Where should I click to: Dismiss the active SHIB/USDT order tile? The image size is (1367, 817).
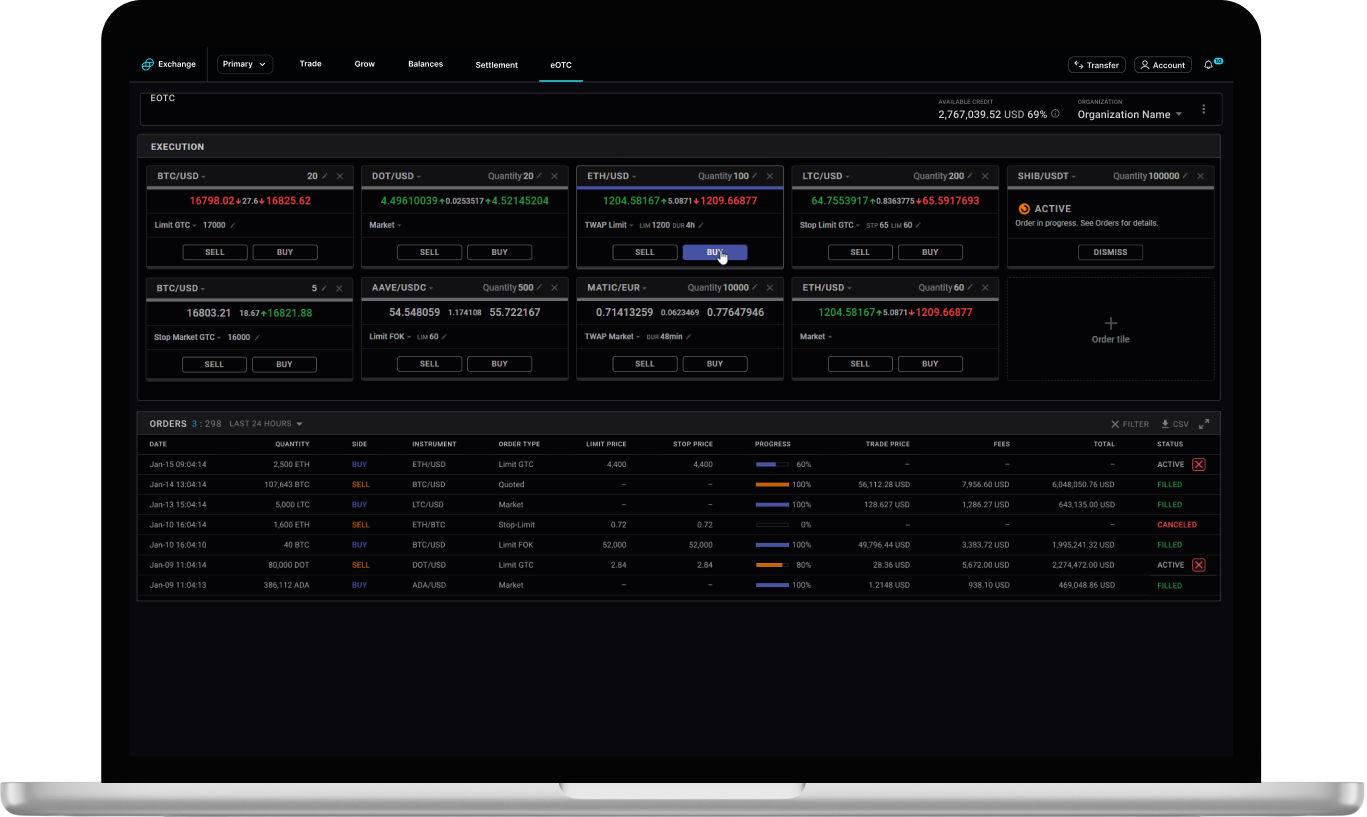[1110, 252]
